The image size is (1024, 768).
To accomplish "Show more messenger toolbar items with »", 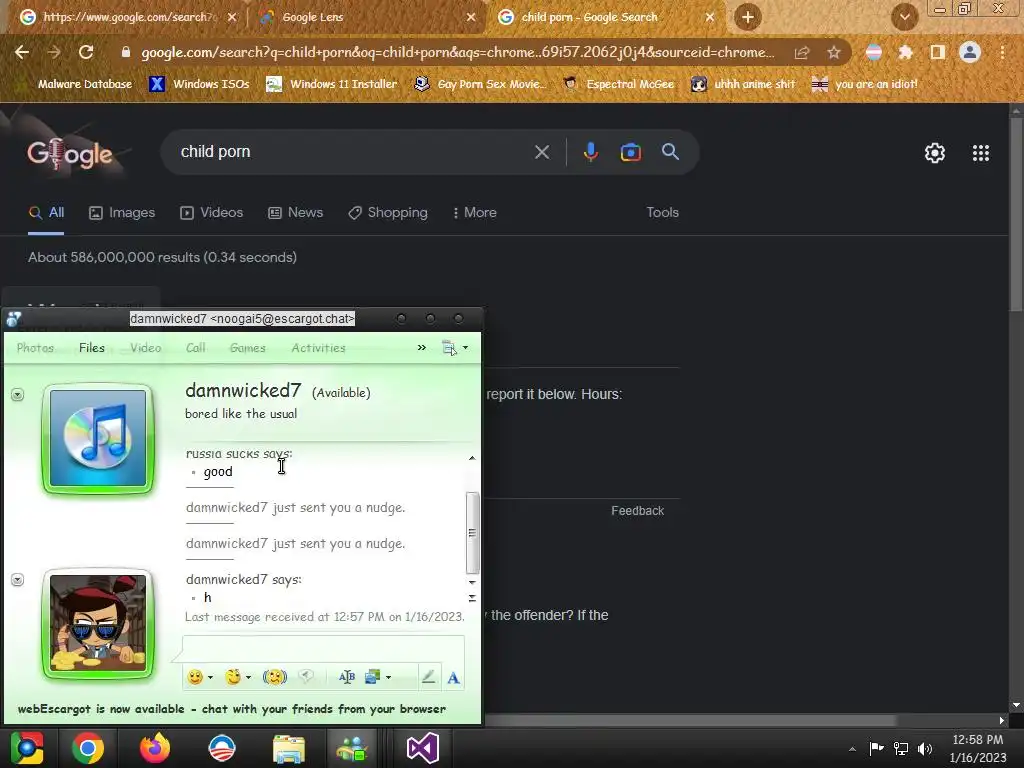I will [422, 347].
